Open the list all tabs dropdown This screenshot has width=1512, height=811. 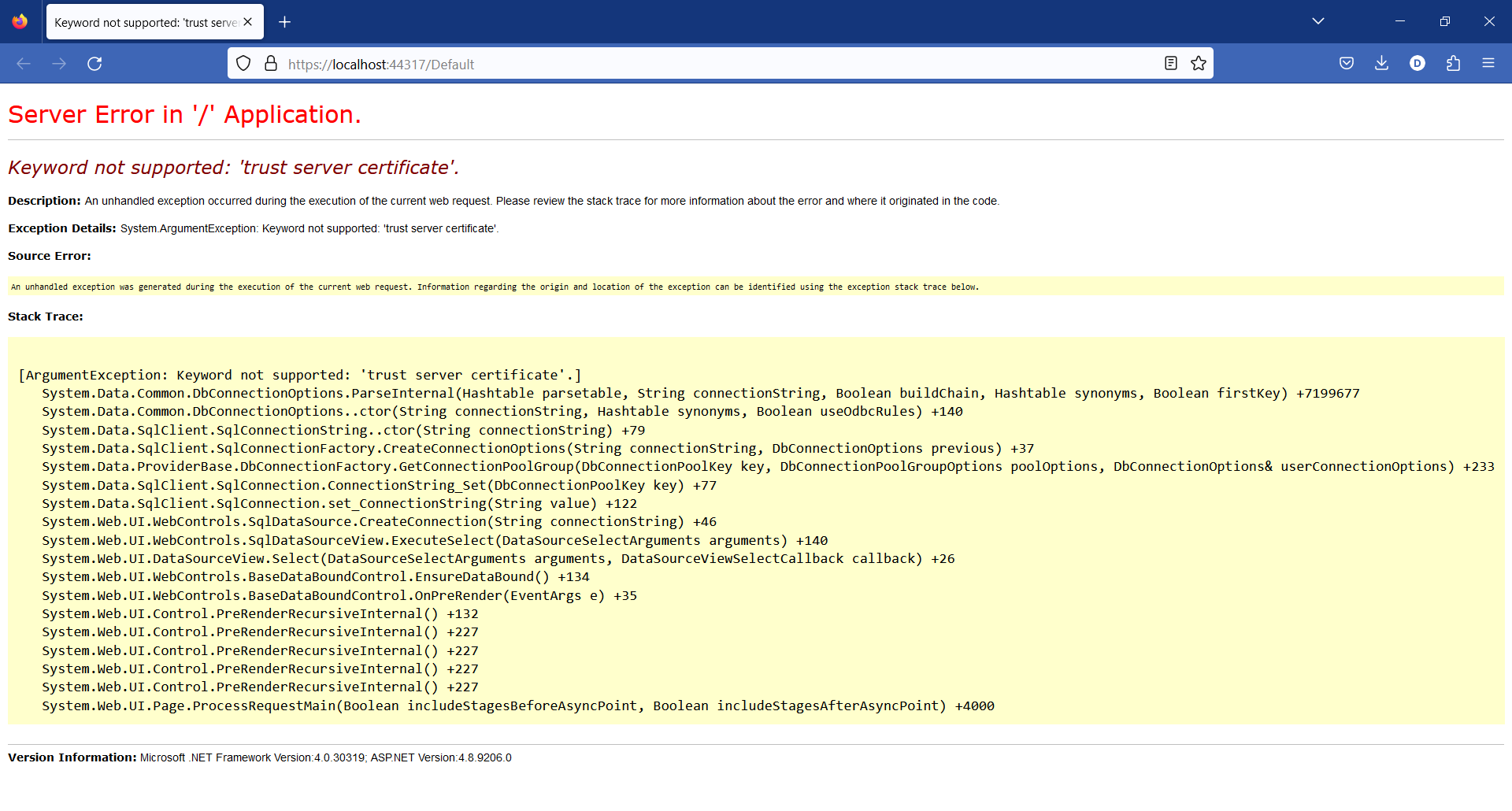click(1318, 21)
